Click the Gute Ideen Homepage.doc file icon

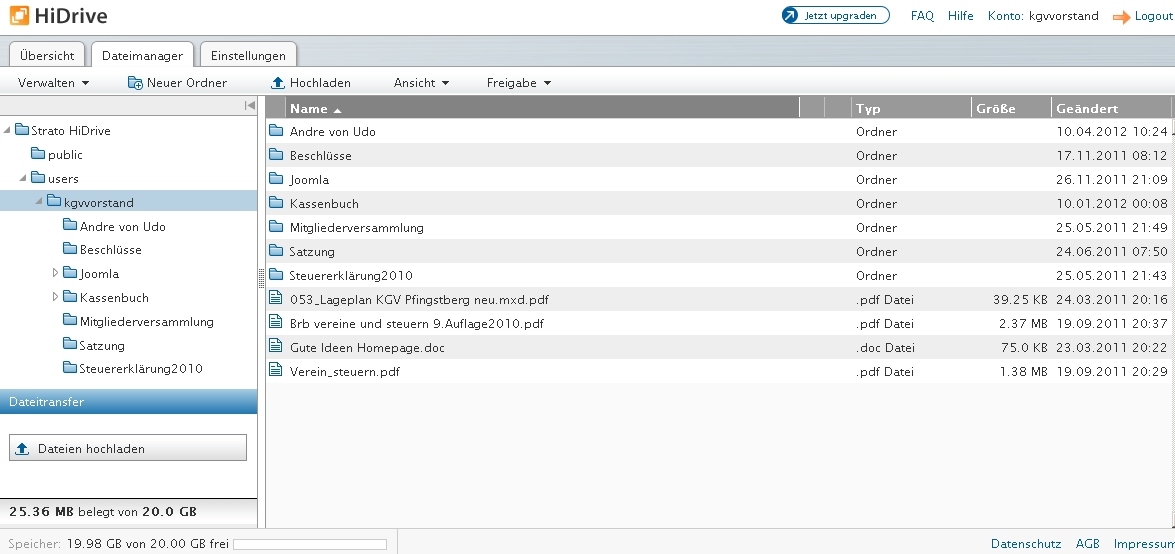277,347
